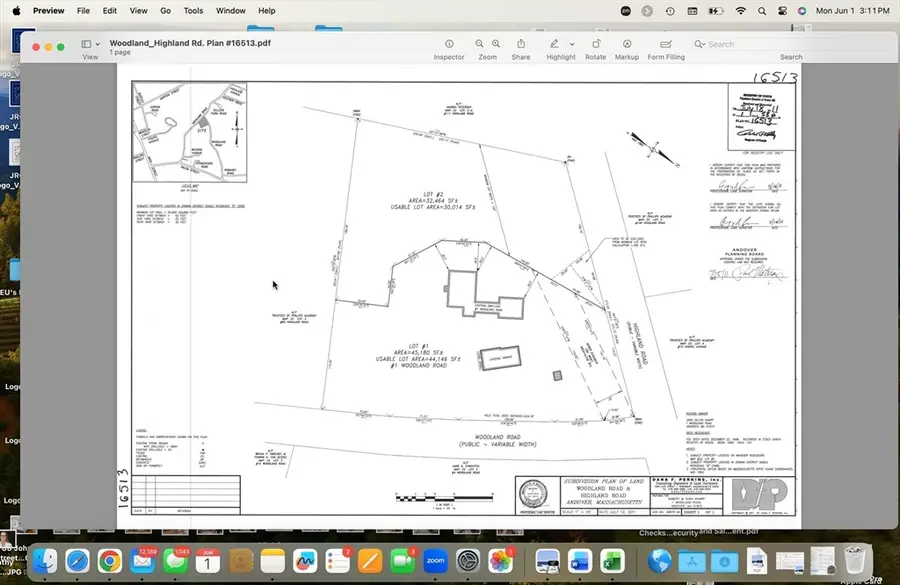Click the battery status icon

click(716, 10)
